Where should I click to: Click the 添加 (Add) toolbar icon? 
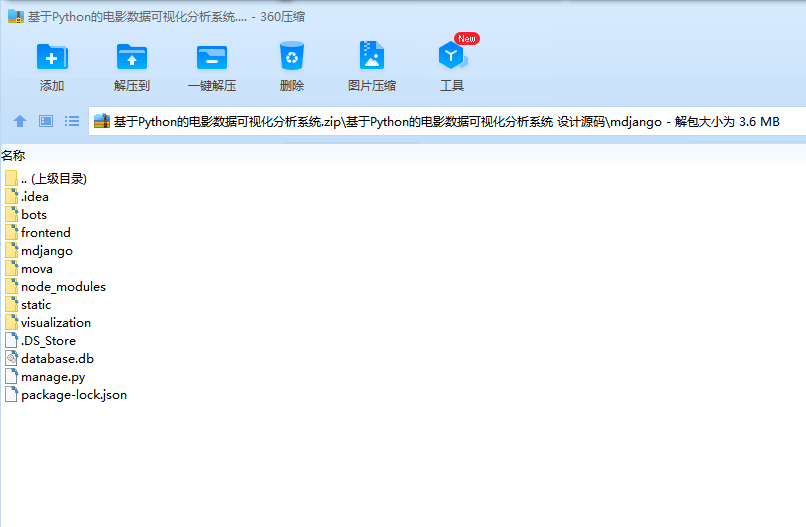tap(52, 57)
